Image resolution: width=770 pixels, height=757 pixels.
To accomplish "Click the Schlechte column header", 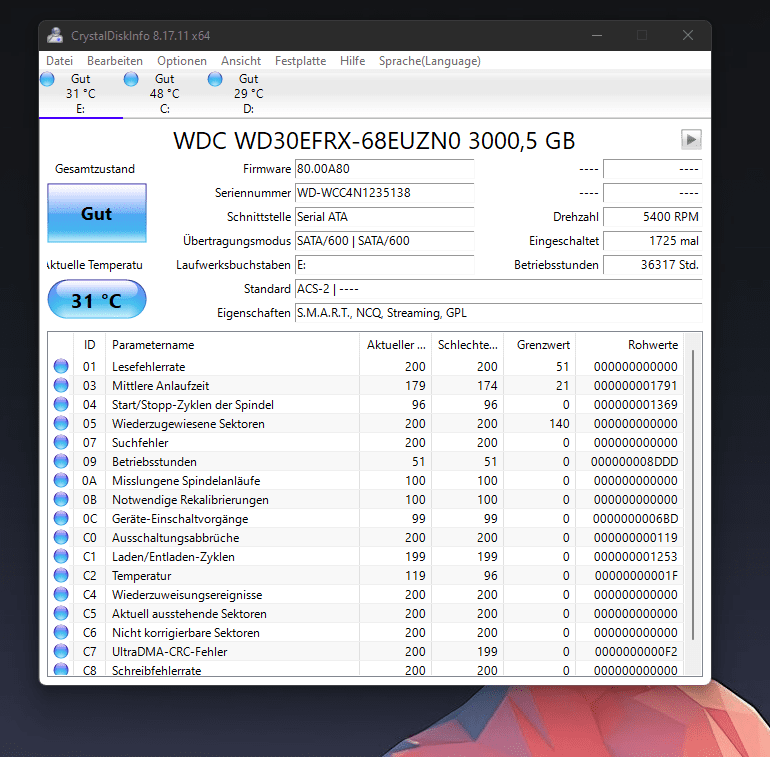I will [x=468, y=345].
